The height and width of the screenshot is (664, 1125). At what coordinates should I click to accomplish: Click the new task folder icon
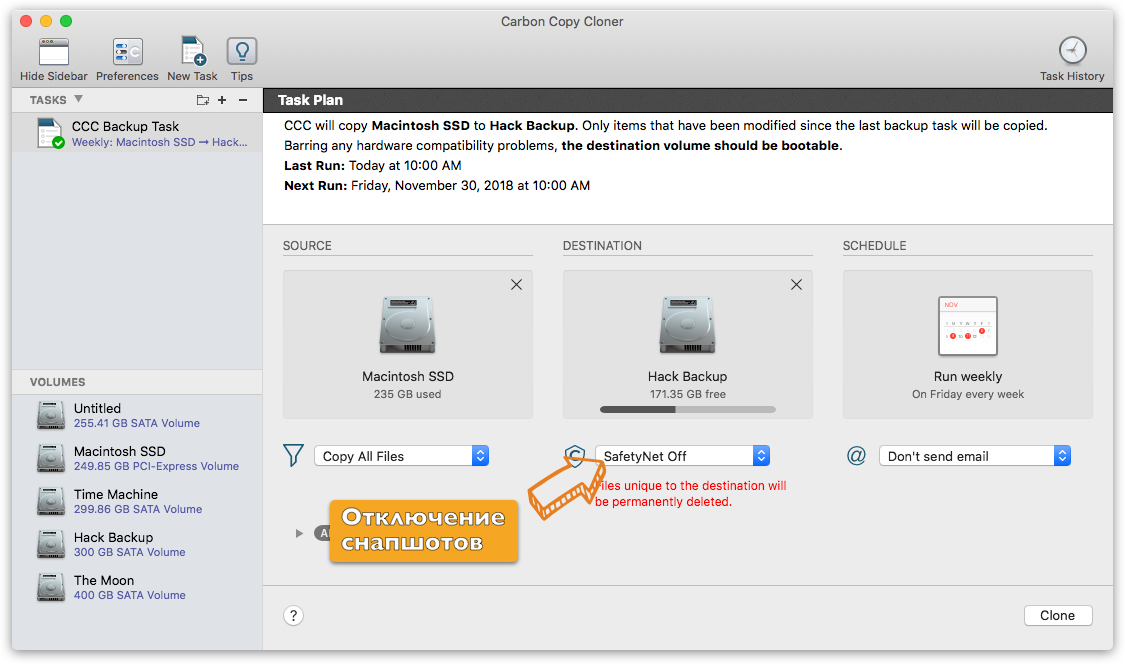coord(203,100)
